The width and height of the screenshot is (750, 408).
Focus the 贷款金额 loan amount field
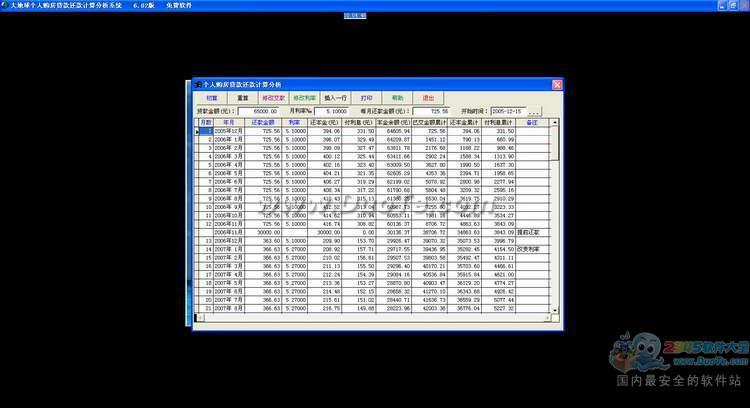tap(258, 111)
